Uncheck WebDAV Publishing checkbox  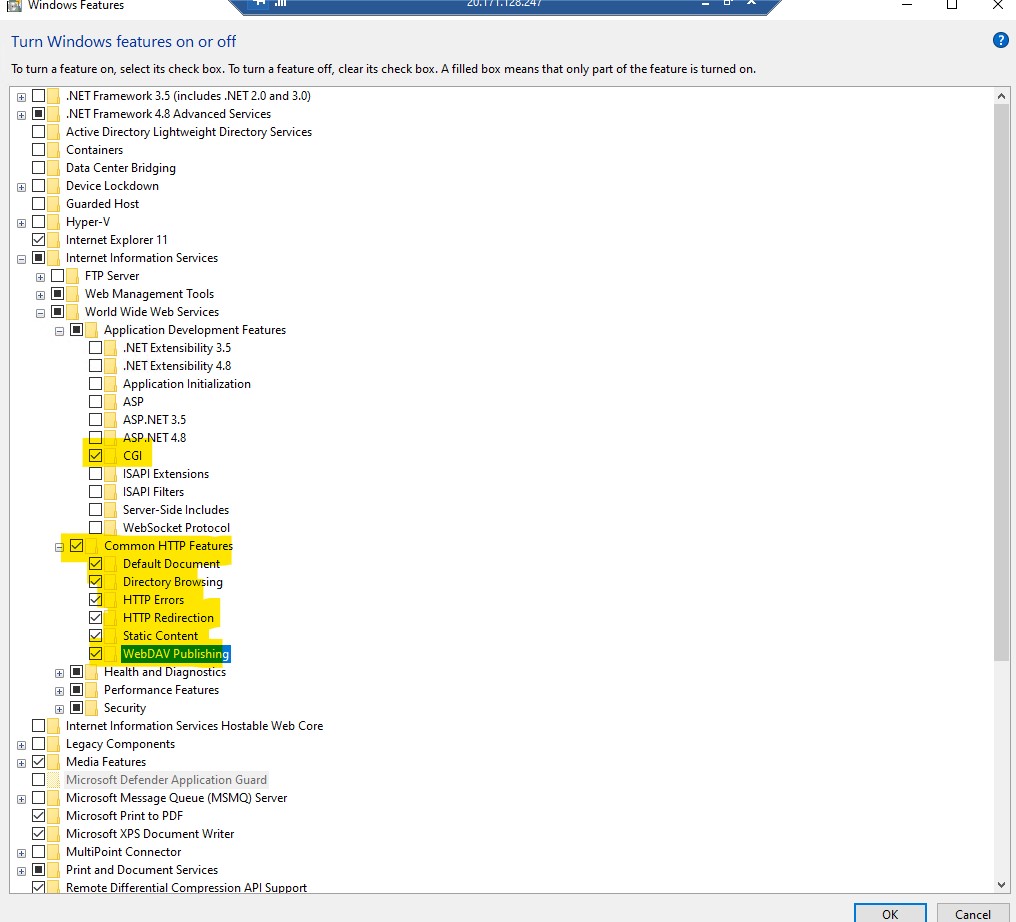(x=95, y=654)
